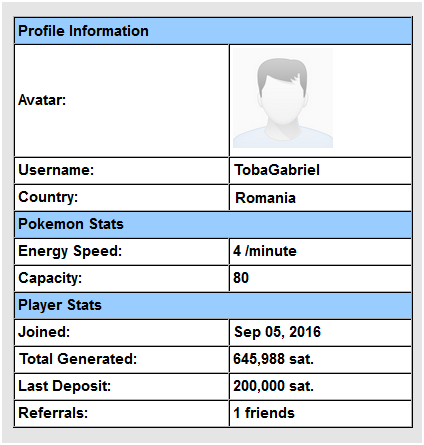Click the Pokemon Stats section header
The height and width of the screenshot is (445, 424).
pos(213,224)
